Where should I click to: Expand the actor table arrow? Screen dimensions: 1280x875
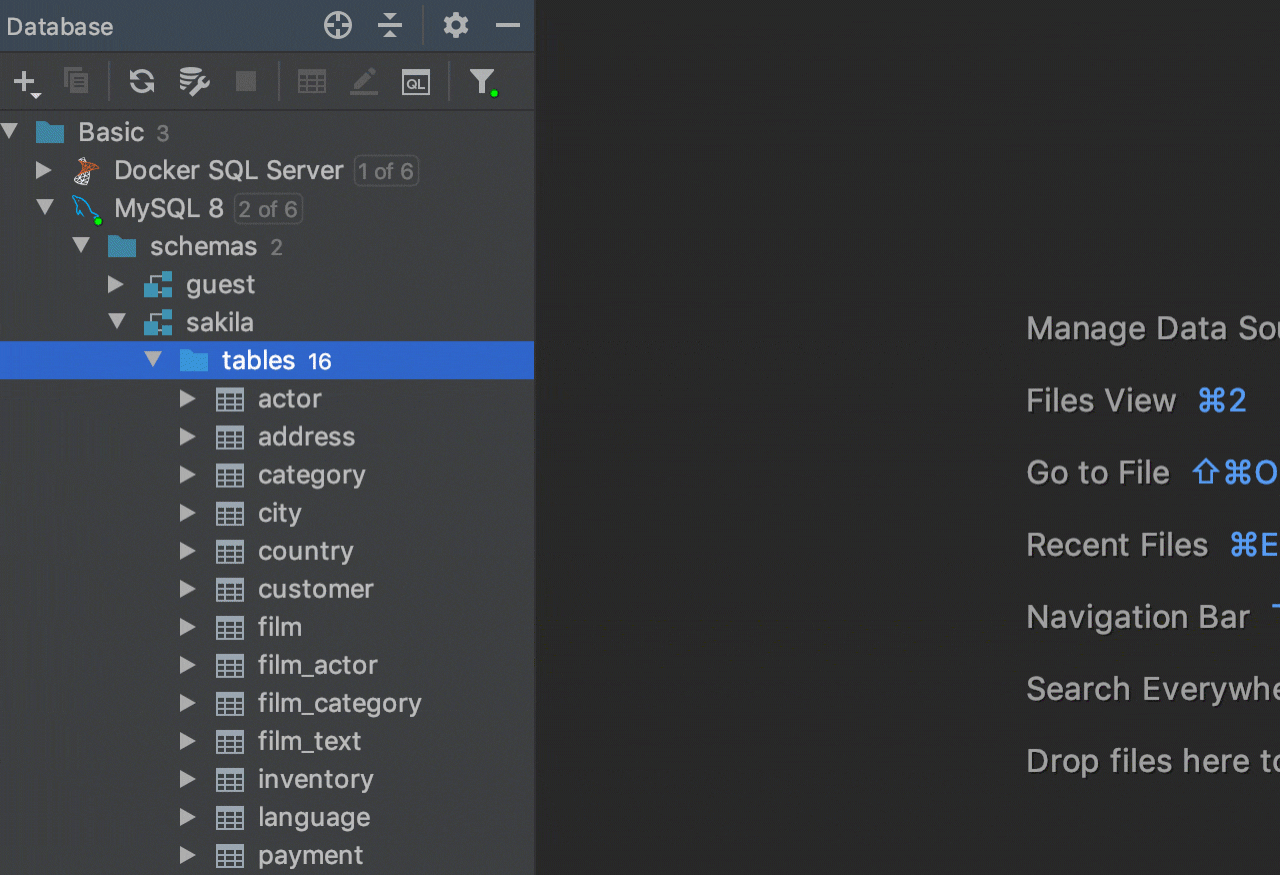coord(187,399)
